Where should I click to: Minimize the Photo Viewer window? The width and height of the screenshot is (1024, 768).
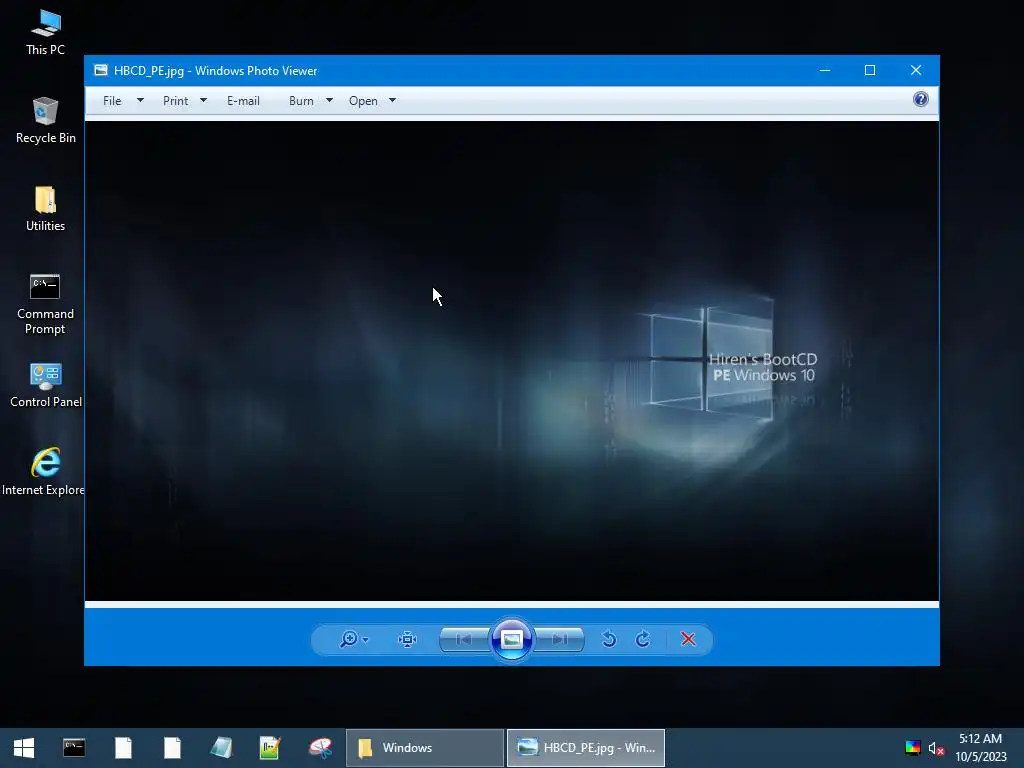(x=825, y=71)
